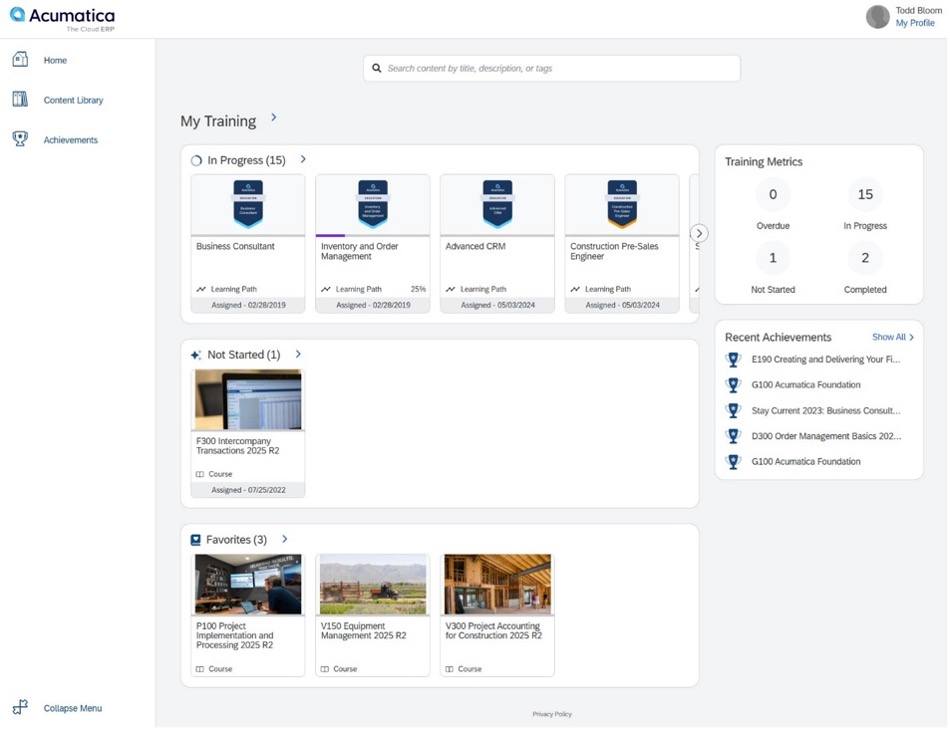This screenshot has height=730, width=950.
Task: Expand the Favorites section chevron
Action: pyautogui.click(x=284, y=538)
